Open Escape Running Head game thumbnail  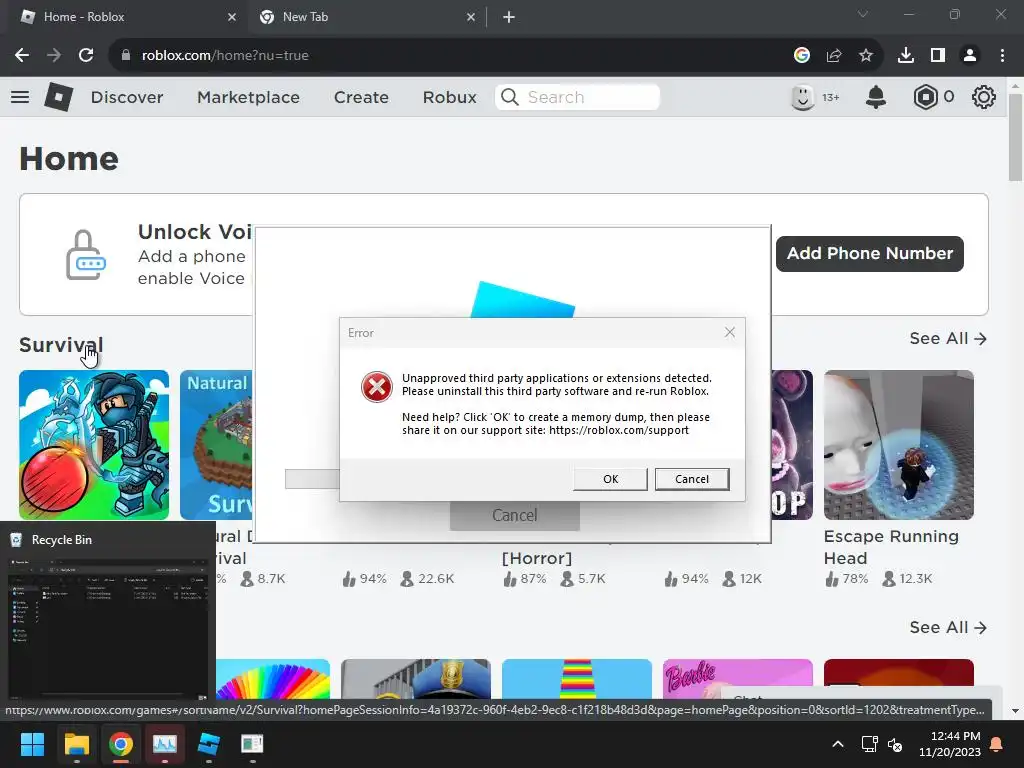point(899,445)
